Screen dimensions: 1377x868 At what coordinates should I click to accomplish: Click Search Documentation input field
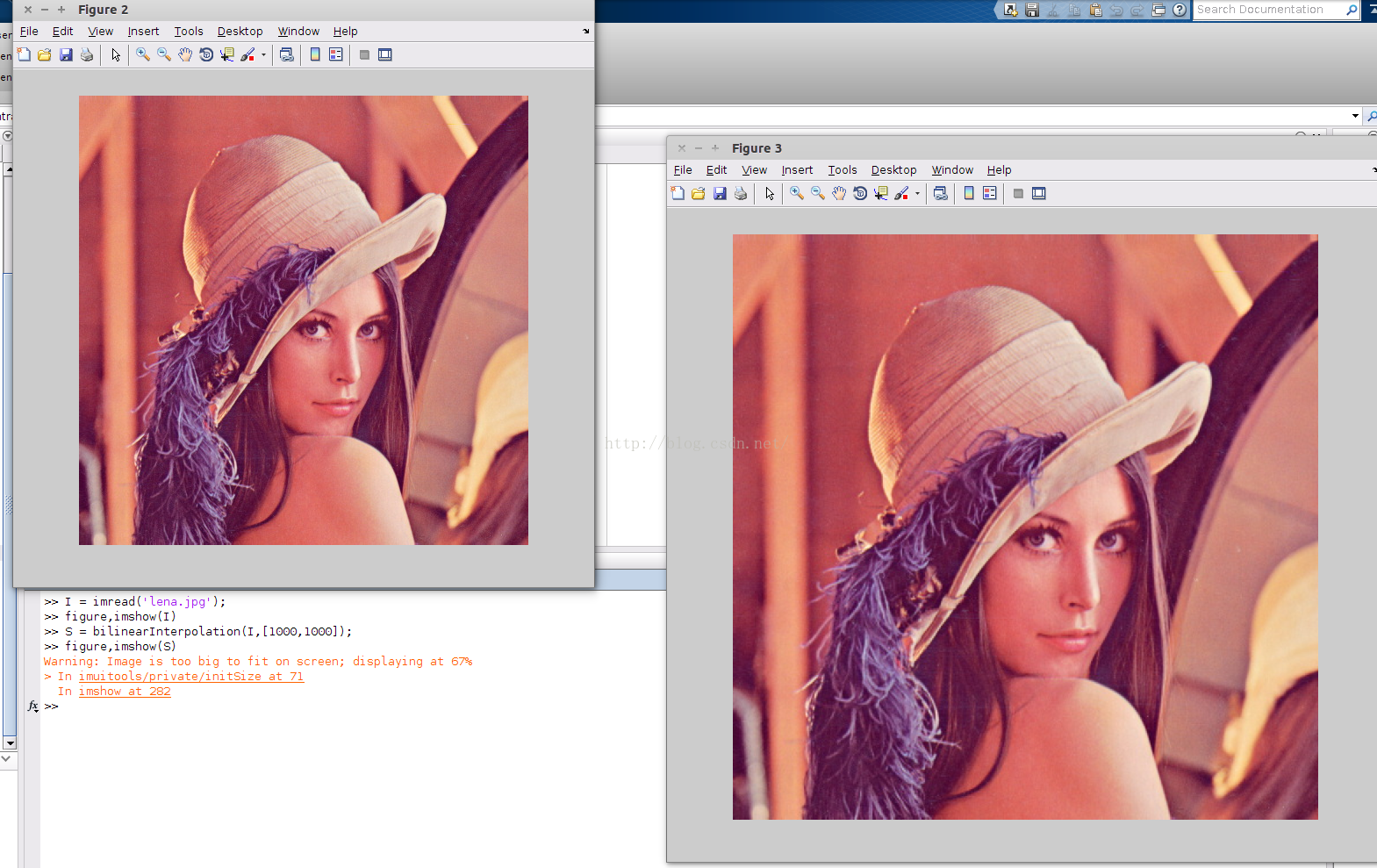click(x=1268, y=10)
